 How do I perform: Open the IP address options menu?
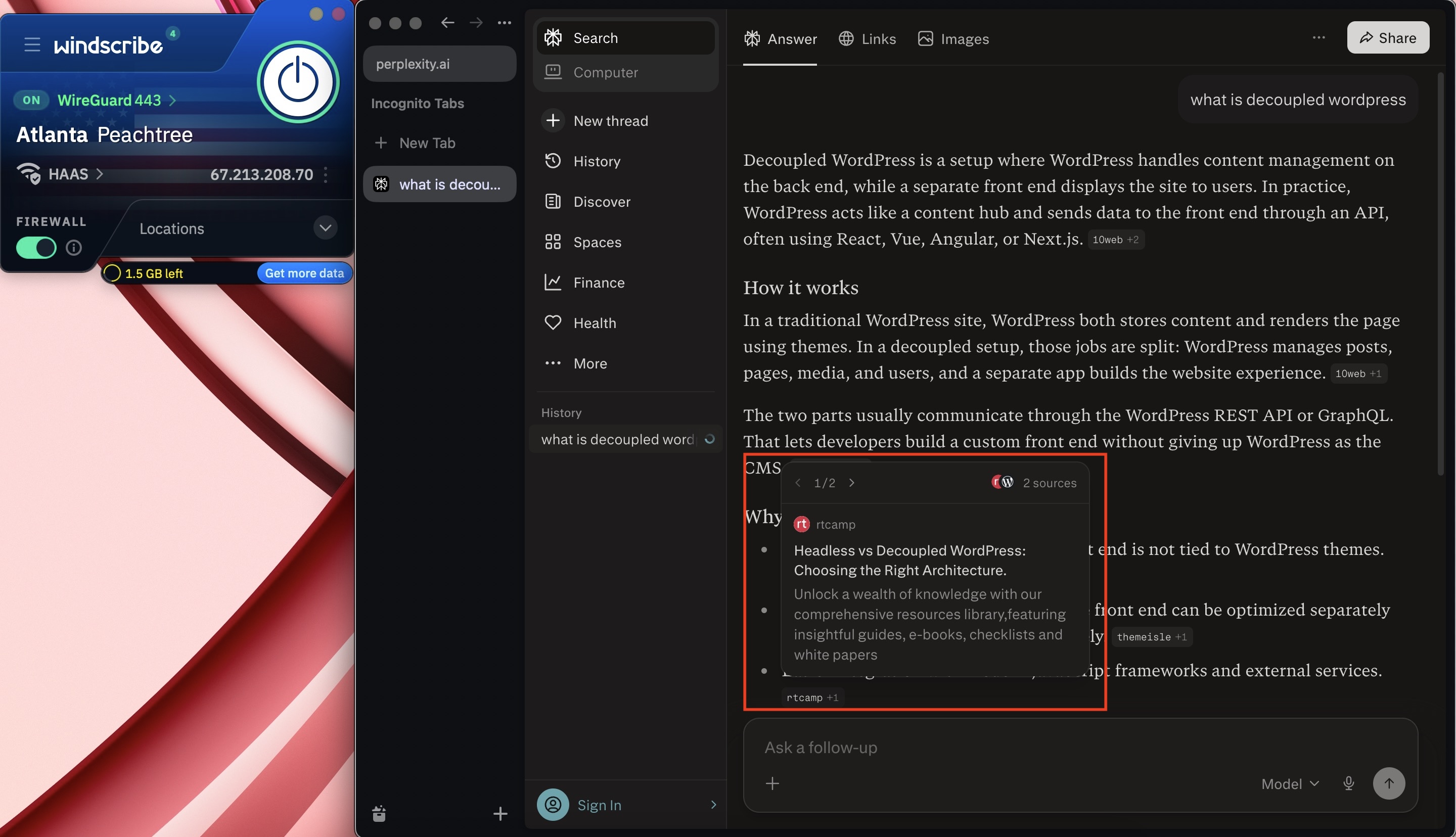tap(326, 174)
